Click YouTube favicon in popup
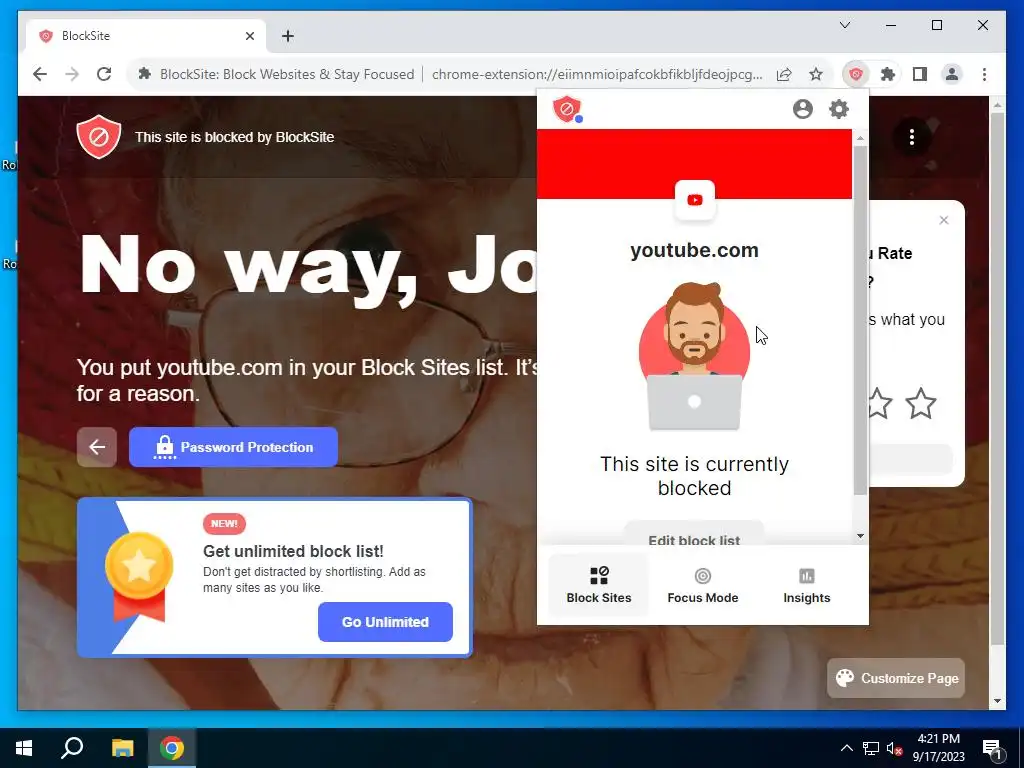This screenshot has width=1024, height=768. click(694, 200)
